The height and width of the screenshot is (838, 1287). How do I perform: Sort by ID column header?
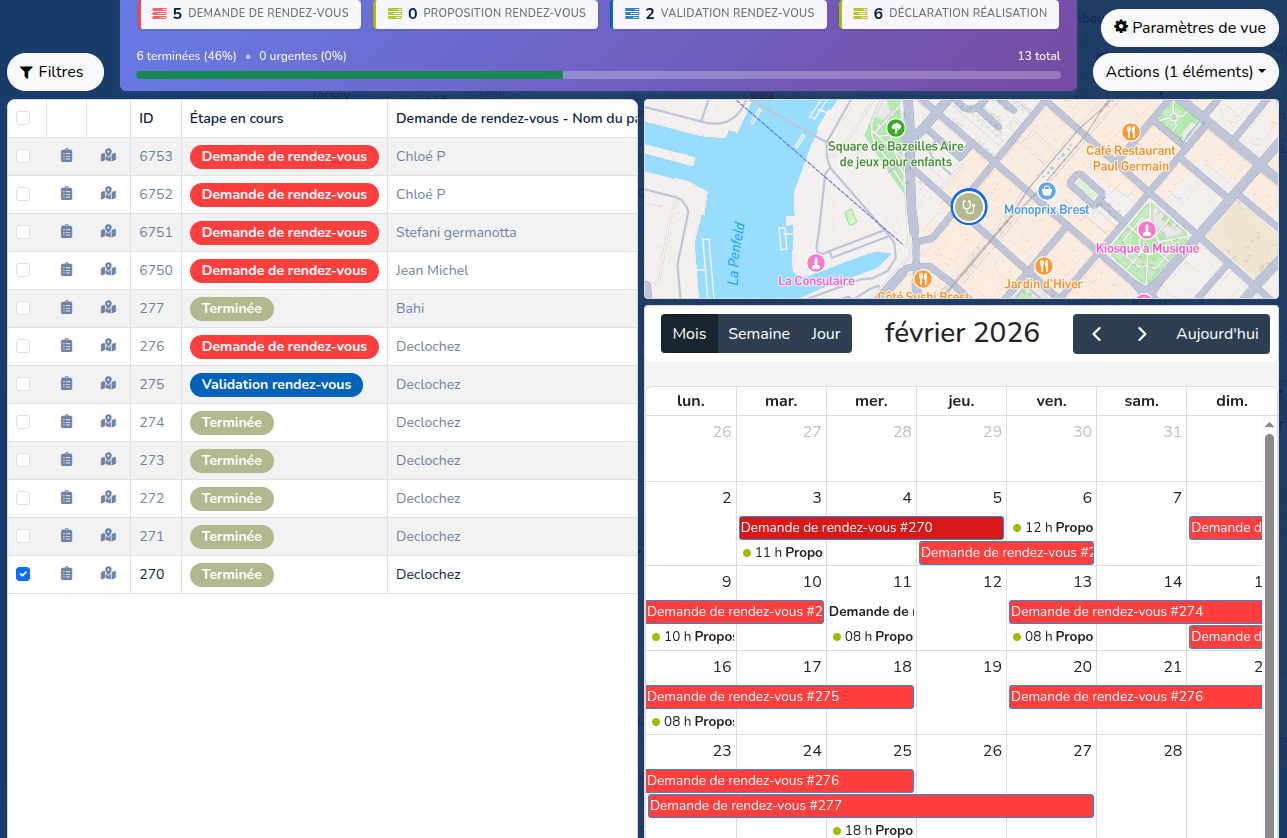tap(146, 118)
